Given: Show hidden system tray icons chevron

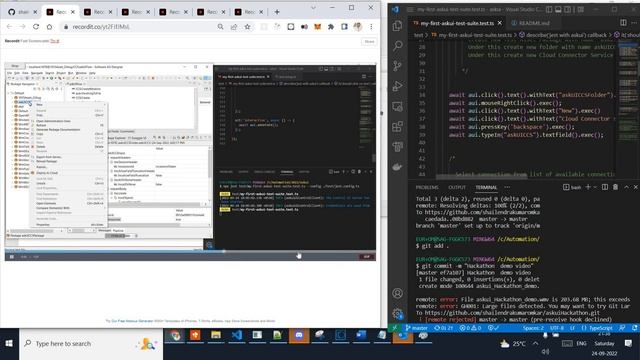Looking at the screenshot, I should coord(535,344).
